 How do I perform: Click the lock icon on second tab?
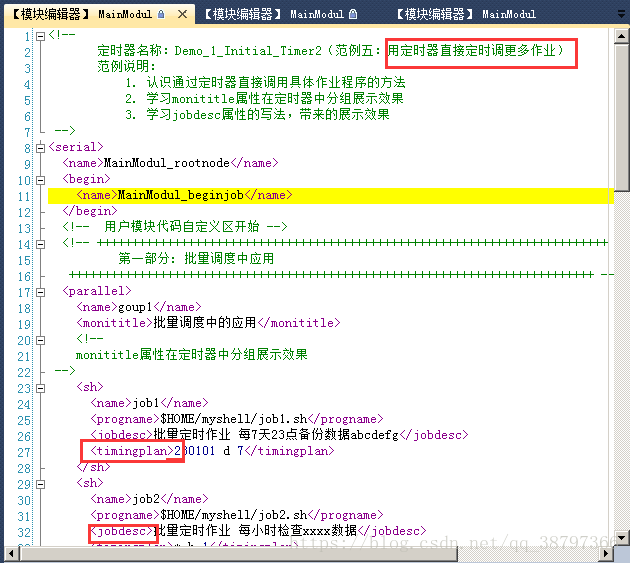(x=353, y=14)
